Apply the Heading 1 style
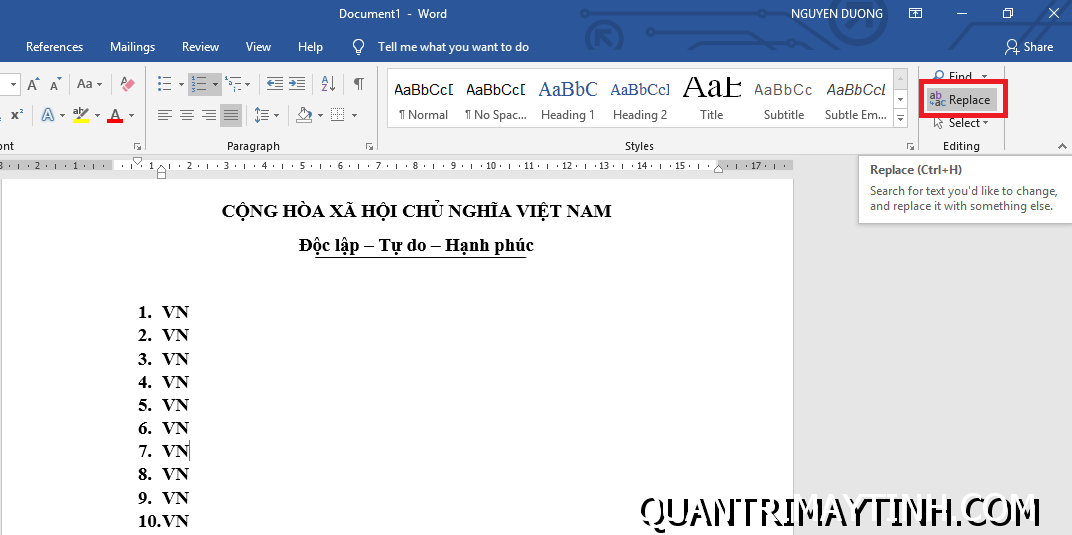Screen dimensions: 1072x535 pos(567,98)
